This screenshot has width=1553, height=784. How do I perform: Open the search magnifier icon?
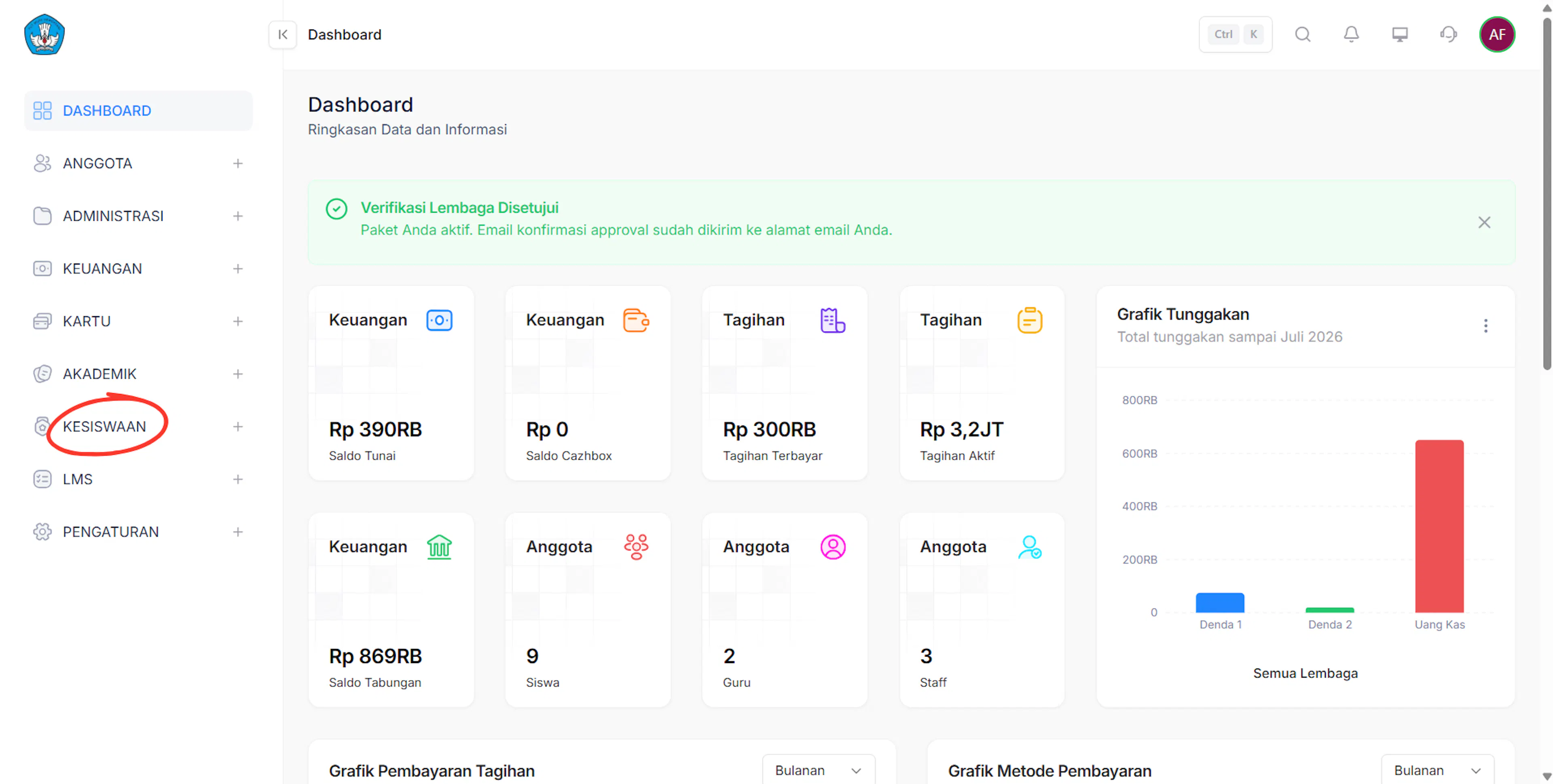pyautogui.click(x=1303, y=35)
